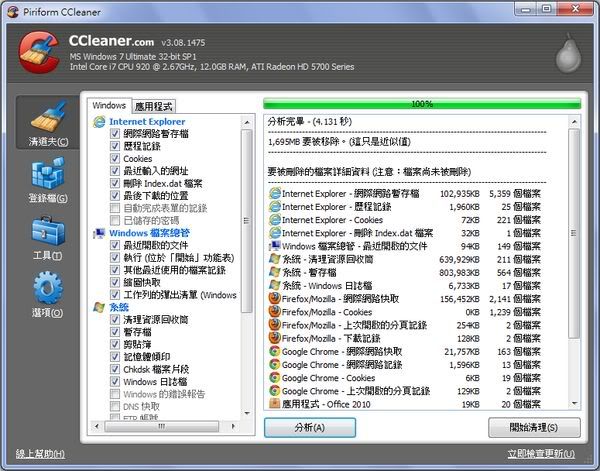Screen dimensions: 600x471
Task: Click the CCleaner logo in header
Action: tap(38, 52)
